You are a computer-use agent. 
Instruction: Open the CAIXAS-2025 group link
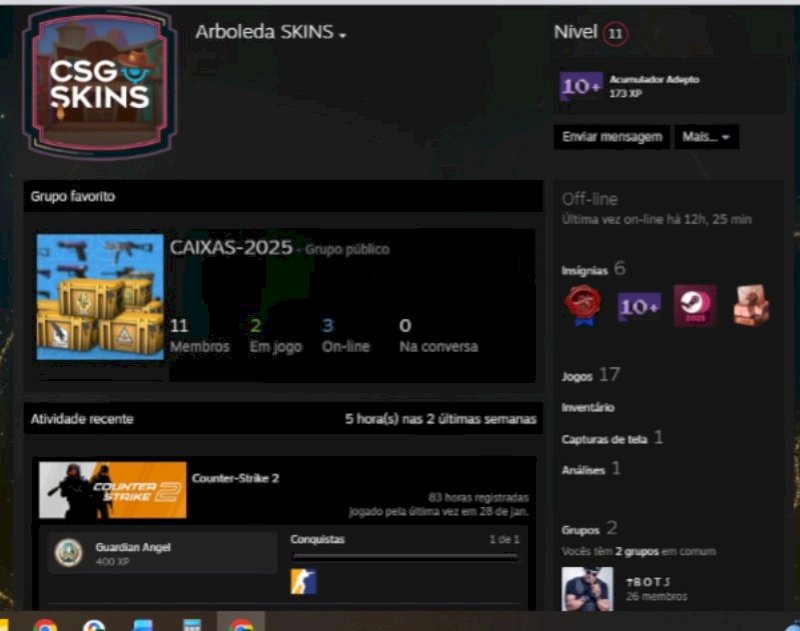tap(231, 248)
